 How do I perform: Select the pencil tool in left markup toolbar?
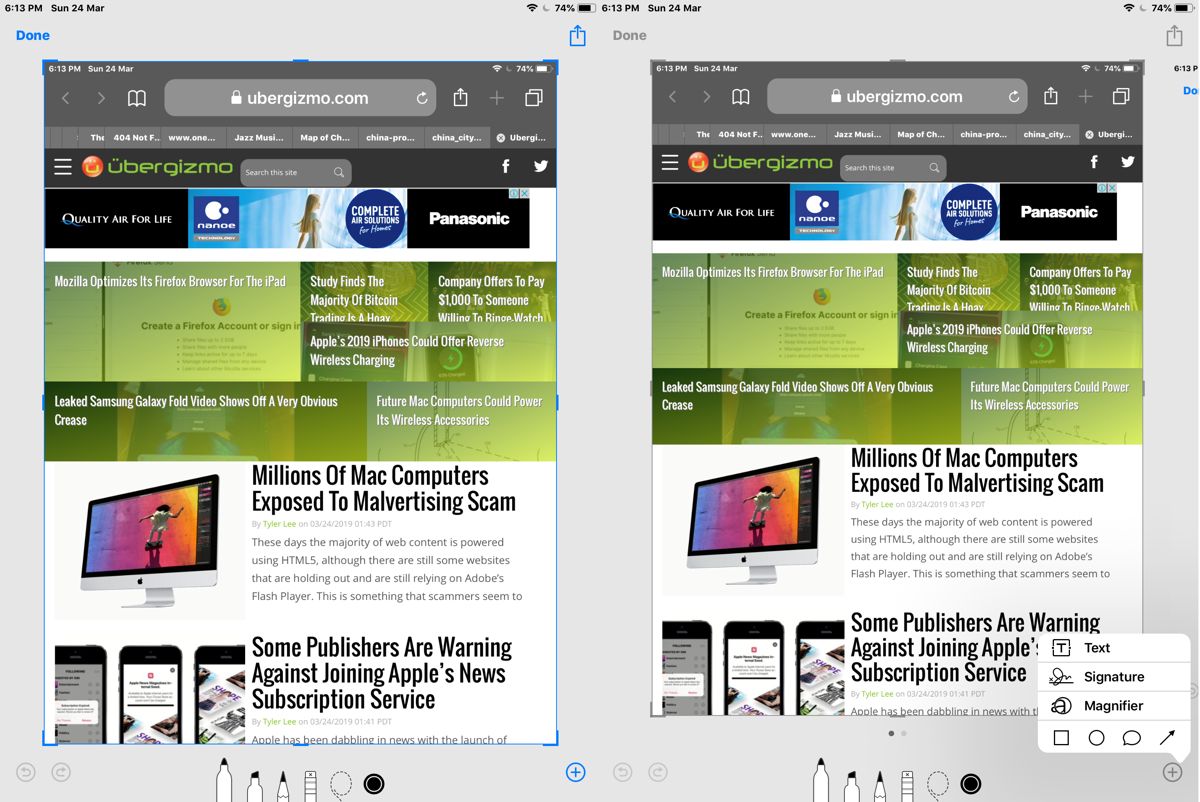click(282, 785)
